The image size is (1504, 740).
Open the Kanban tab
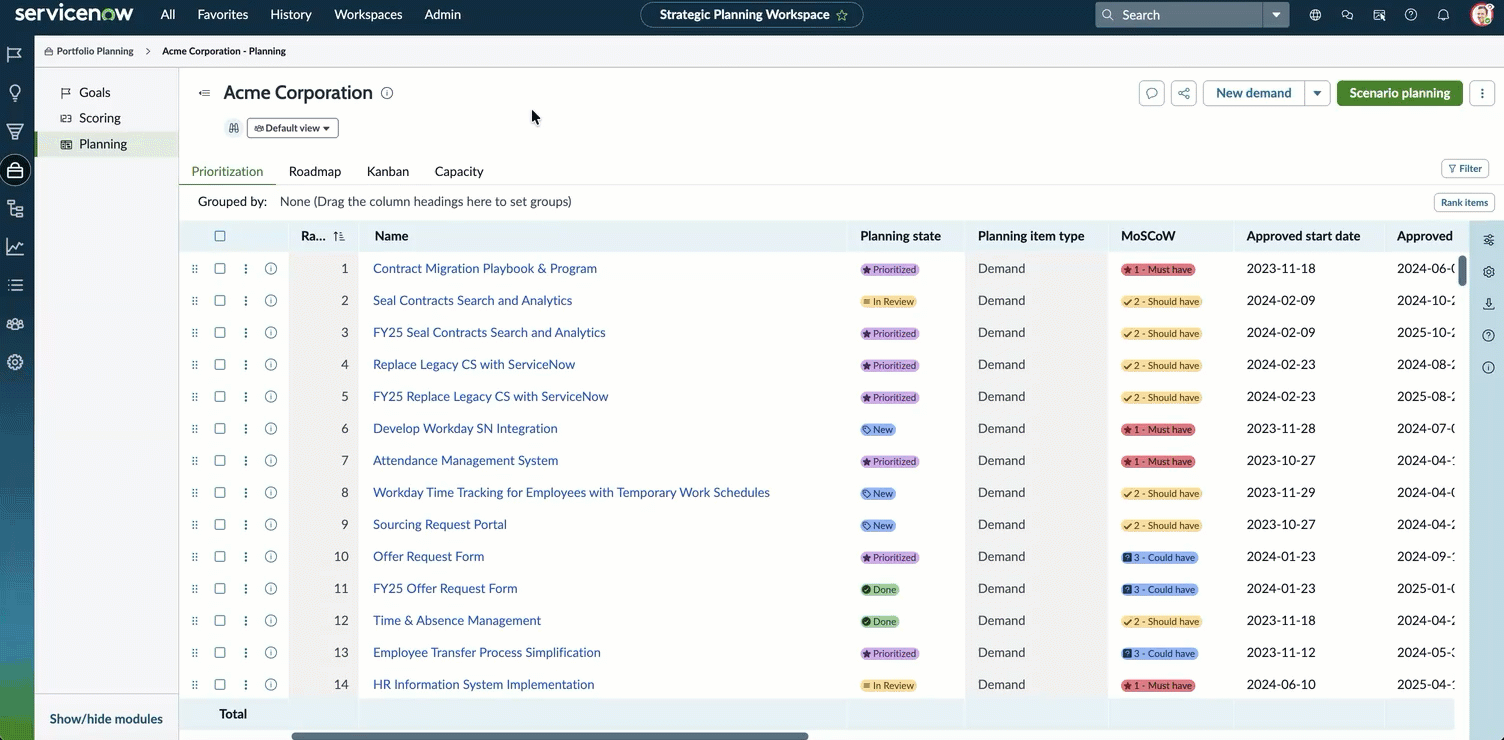point(388,171)
